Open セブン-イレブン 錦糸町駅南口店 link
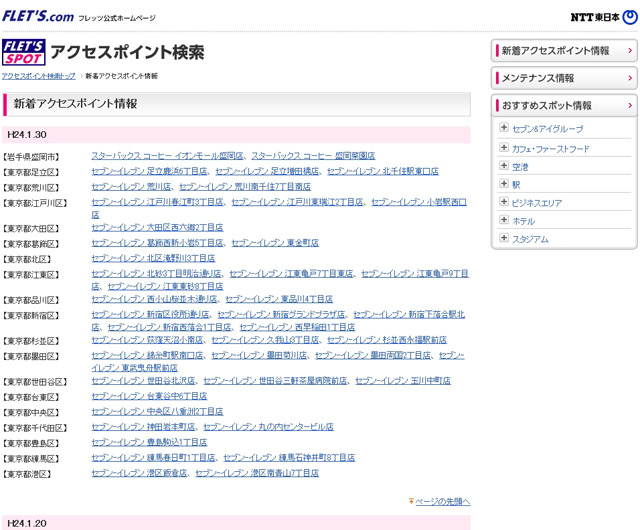 pos(147,356)
